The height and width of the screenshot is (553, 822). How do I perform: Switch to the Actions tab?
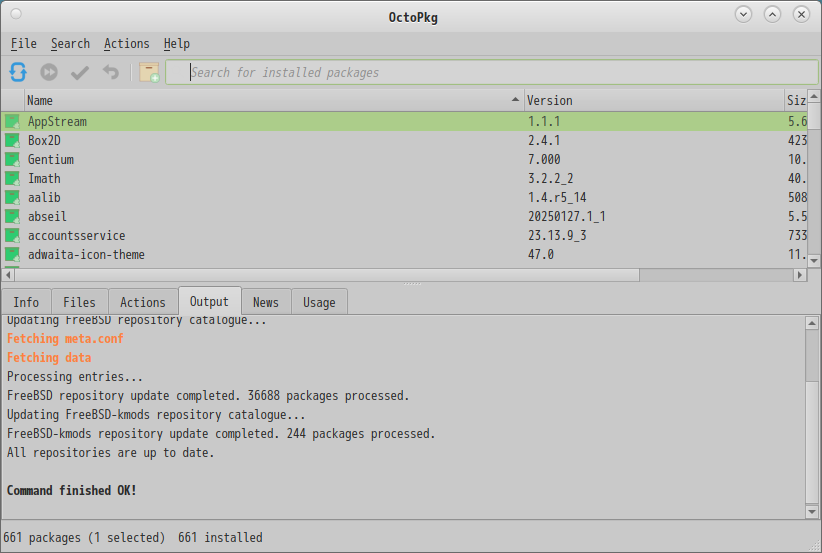point(143,302)
